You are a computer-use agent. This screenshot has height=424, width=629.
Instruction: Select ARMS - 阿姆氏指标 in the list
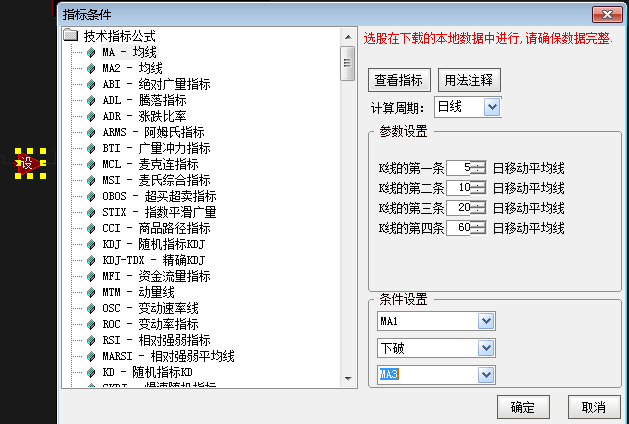(x=152, y=132)
